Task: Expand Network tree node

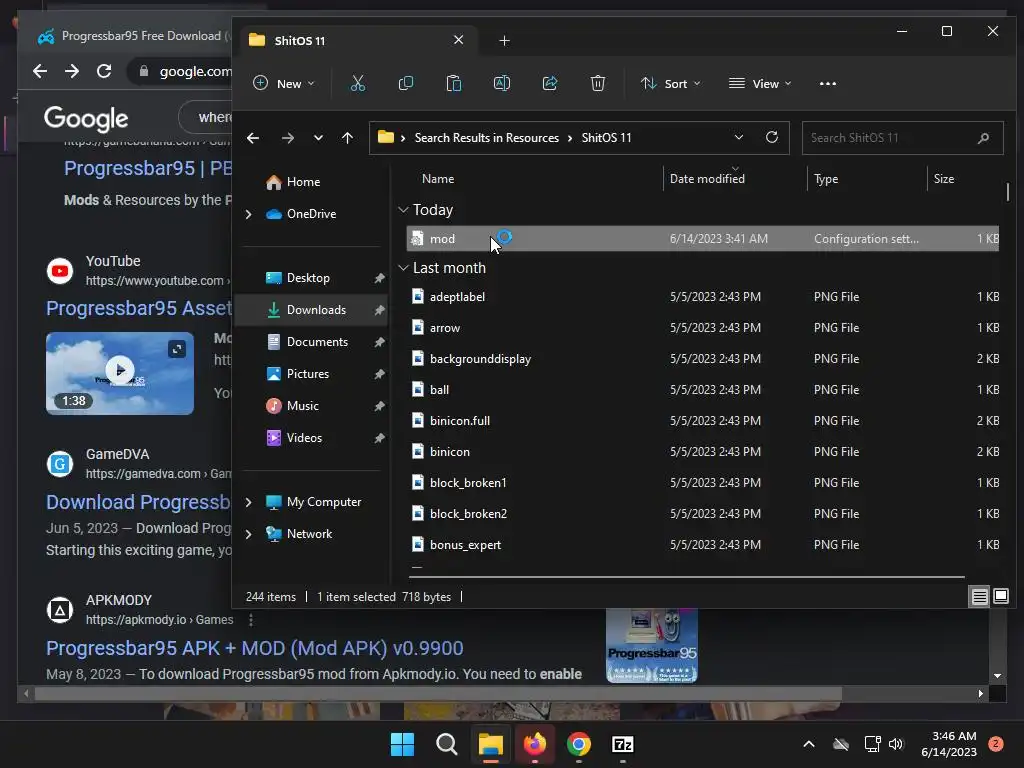Action: (248, 534)
